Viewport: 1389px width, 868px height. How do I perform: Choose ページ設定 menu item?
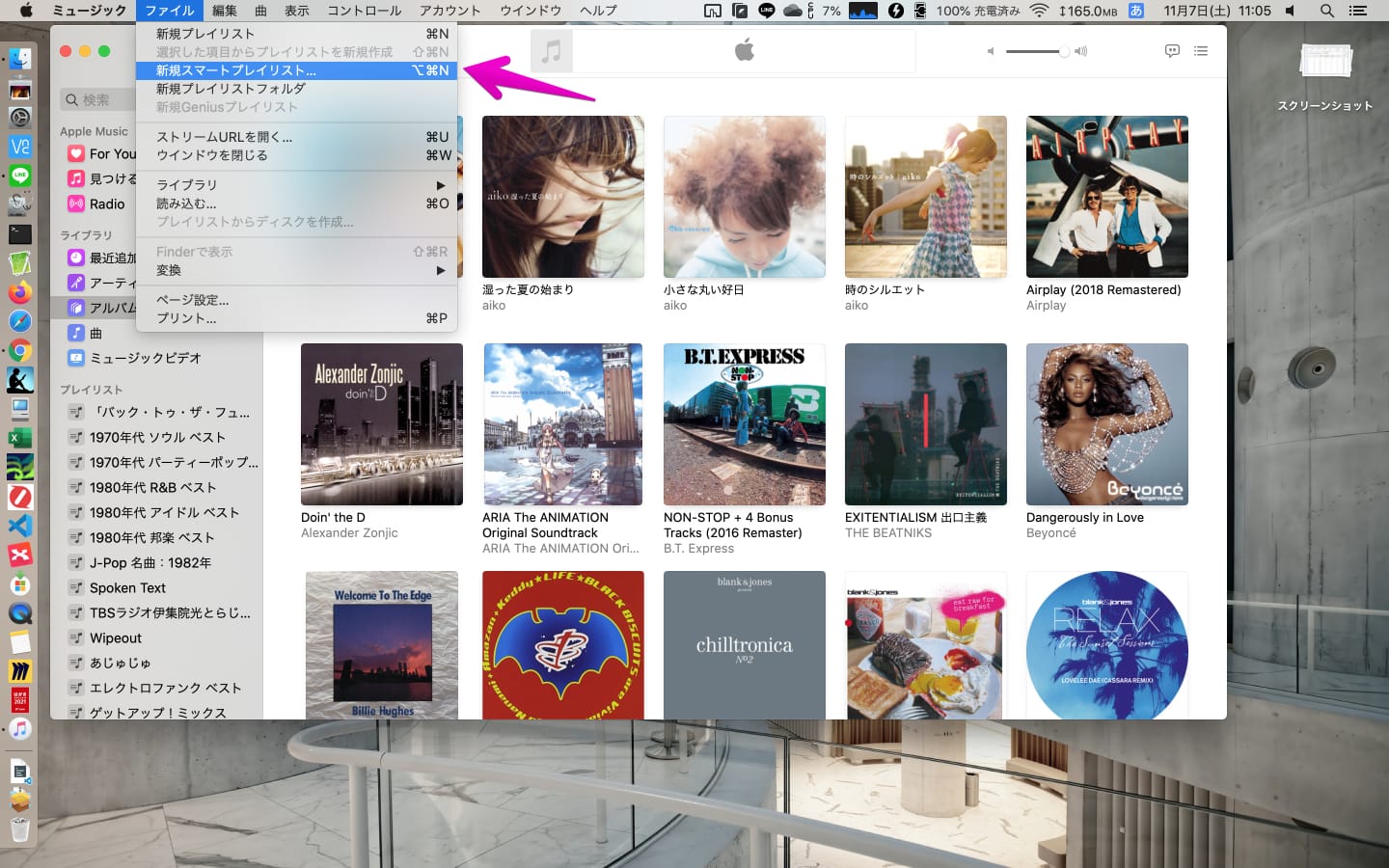coord(296,300)
